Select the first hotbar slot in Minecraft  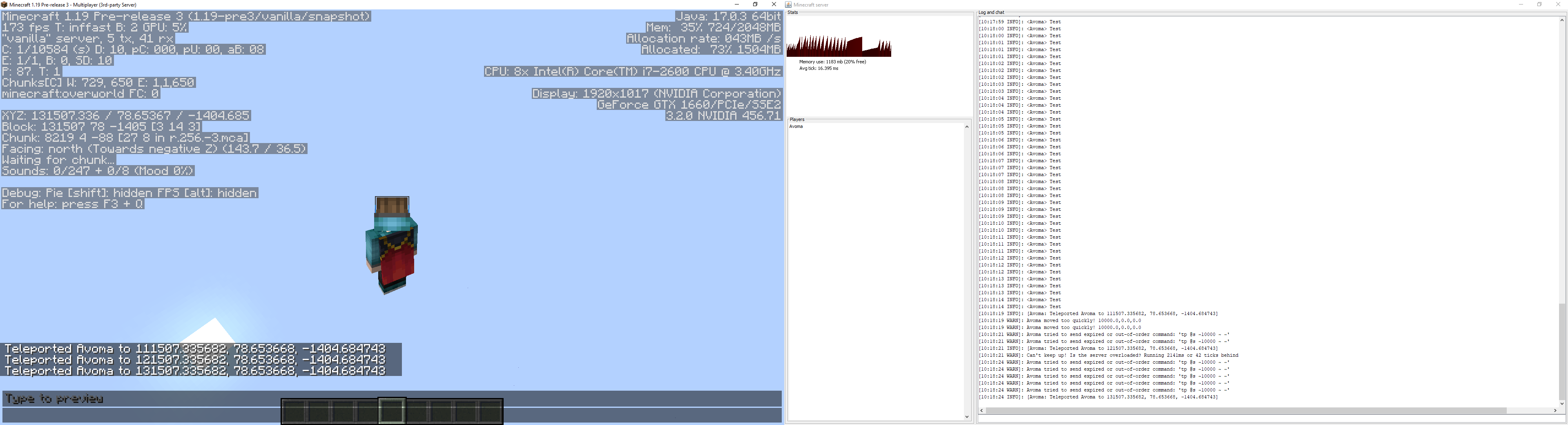294,411
